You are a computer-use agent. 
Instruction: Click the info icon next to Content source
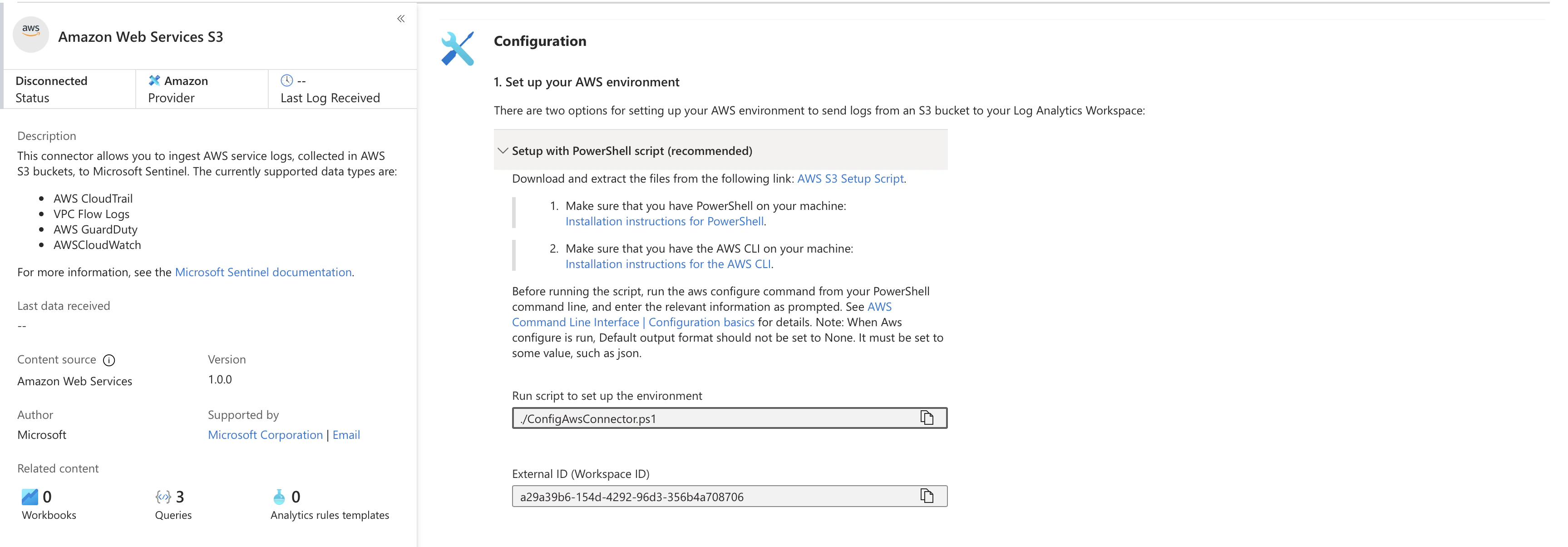point(108,360)
